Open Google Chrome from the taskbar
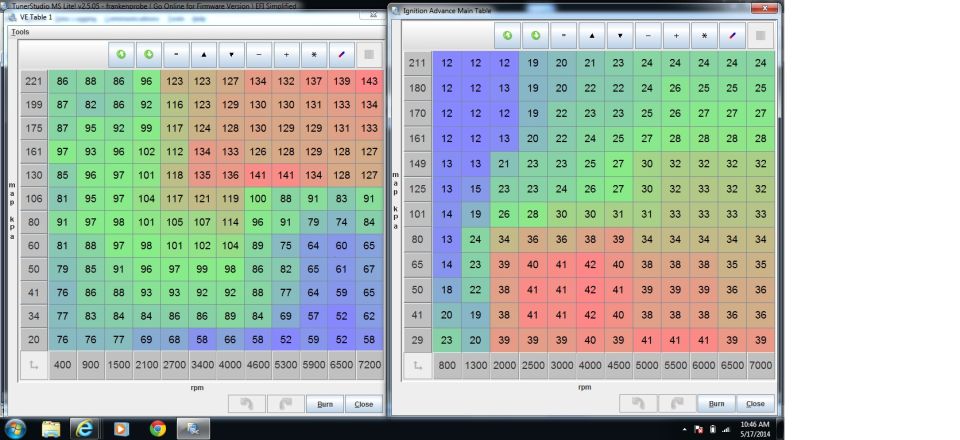 coord(158,428)
